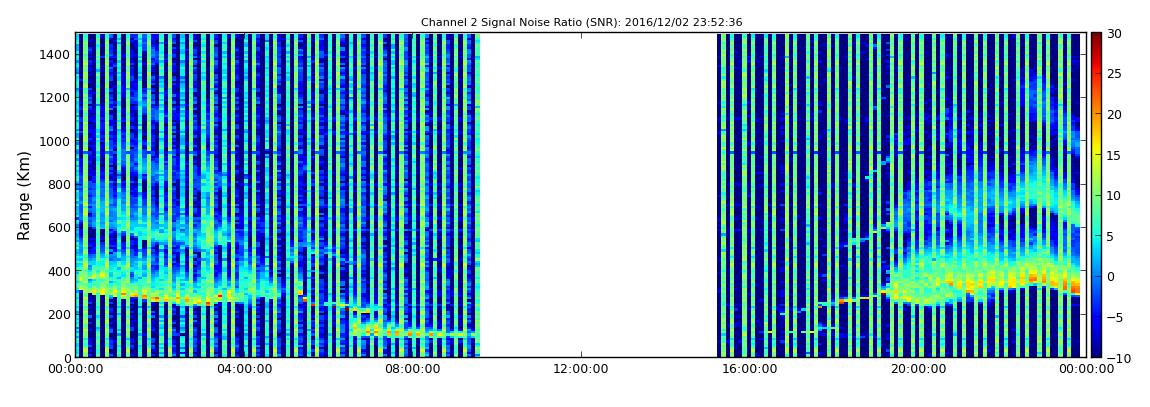This screenshot has width=1150, height=407.
Task: Click the 16:00:00 time axis label
Action: pos(750,370)
